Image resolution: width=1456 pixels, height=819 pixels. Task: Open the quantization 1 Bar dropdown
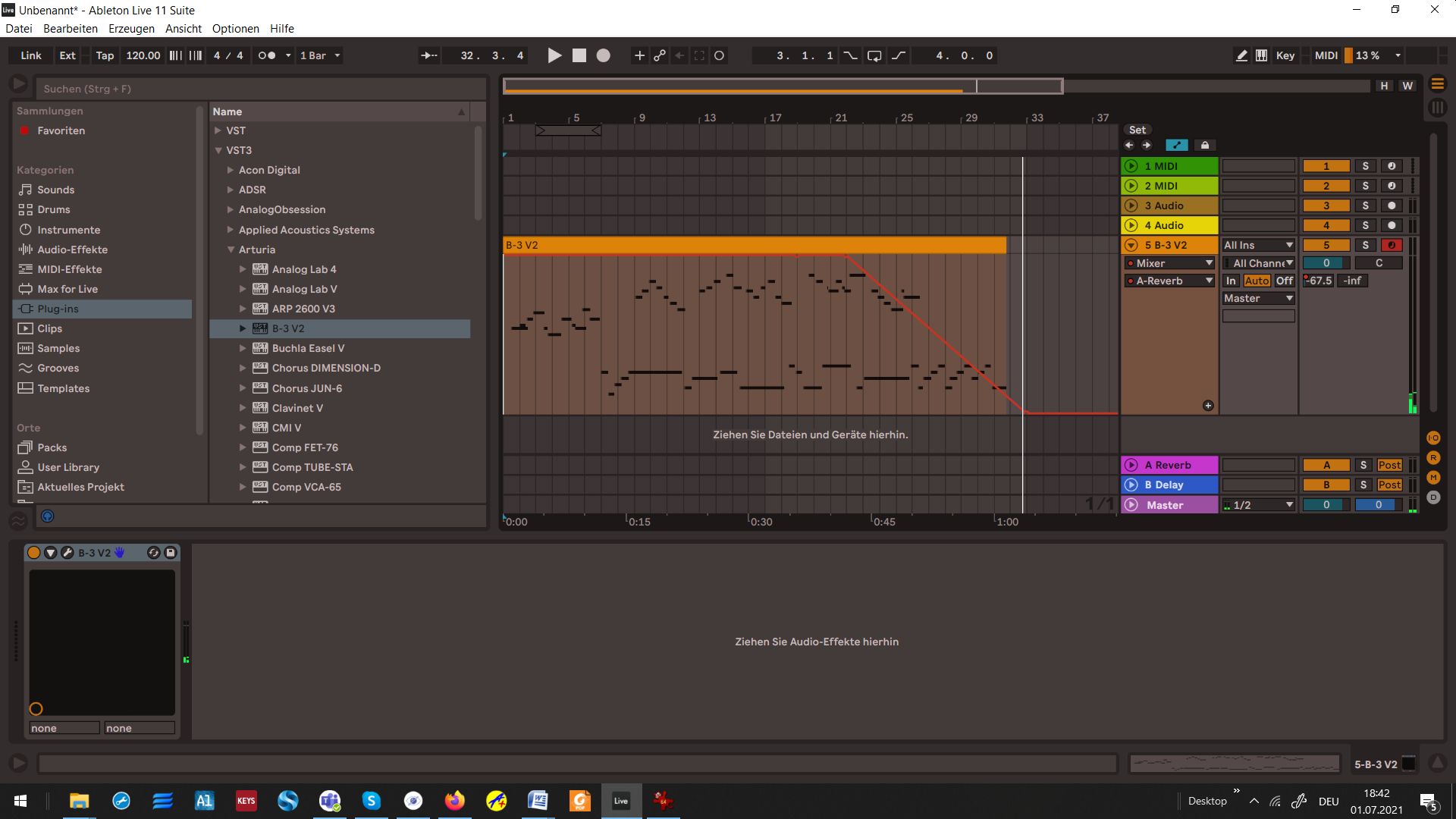[x=320, y=55]
